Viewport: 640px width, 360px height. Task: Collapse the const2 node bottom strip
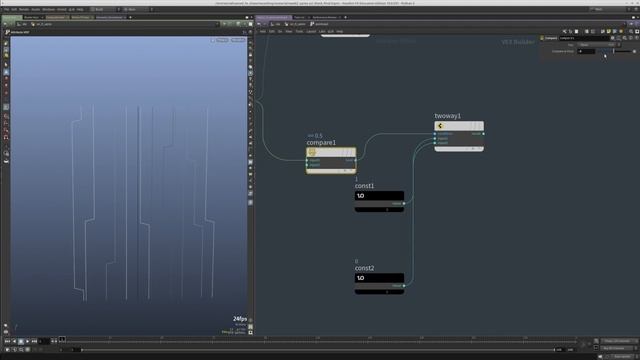[x=379, y=292]
